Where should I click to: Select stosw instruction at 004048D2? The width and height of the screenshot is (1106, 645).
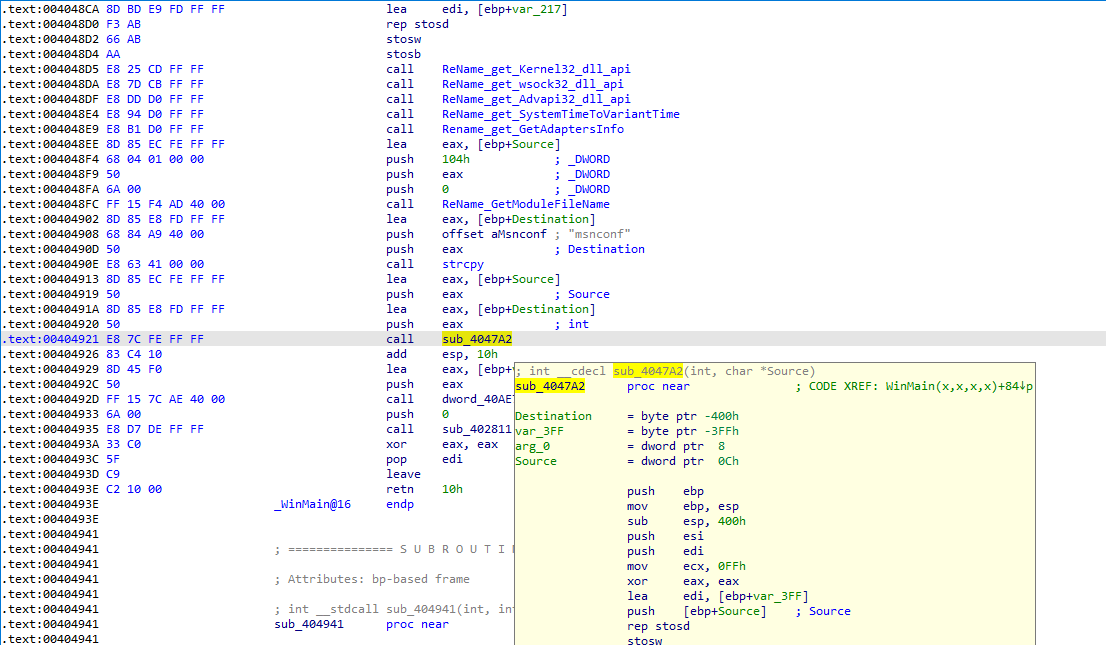403,39
